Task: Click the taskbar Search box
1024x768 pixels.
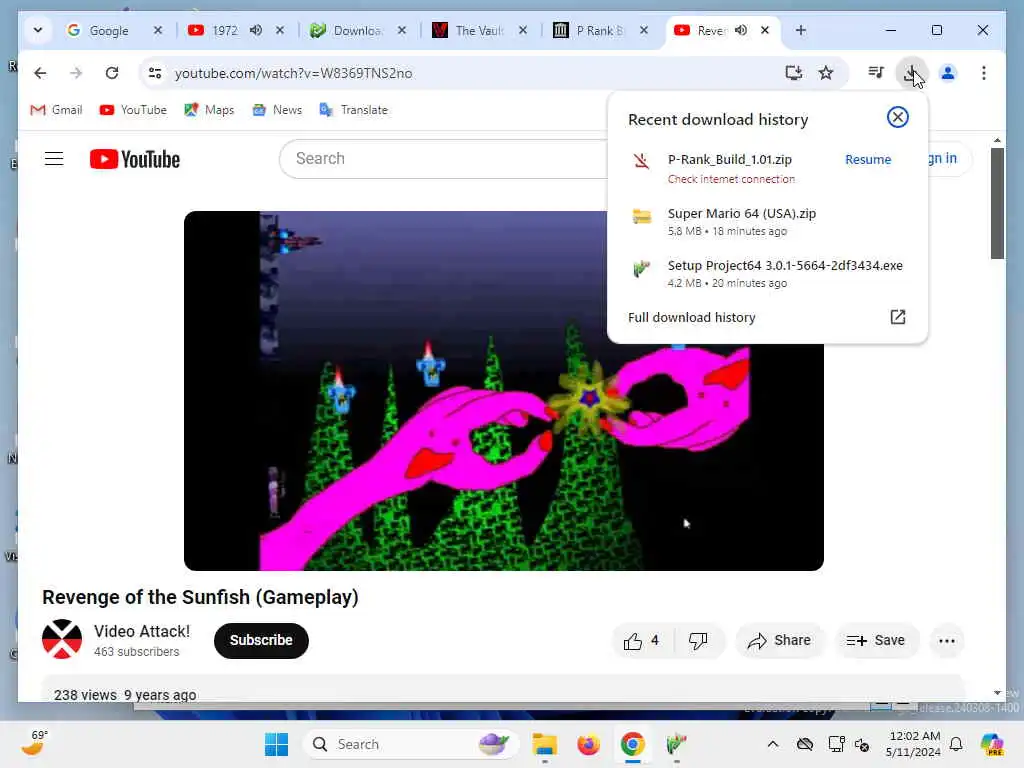Action: pyautogui.click(x=411, y=744)
